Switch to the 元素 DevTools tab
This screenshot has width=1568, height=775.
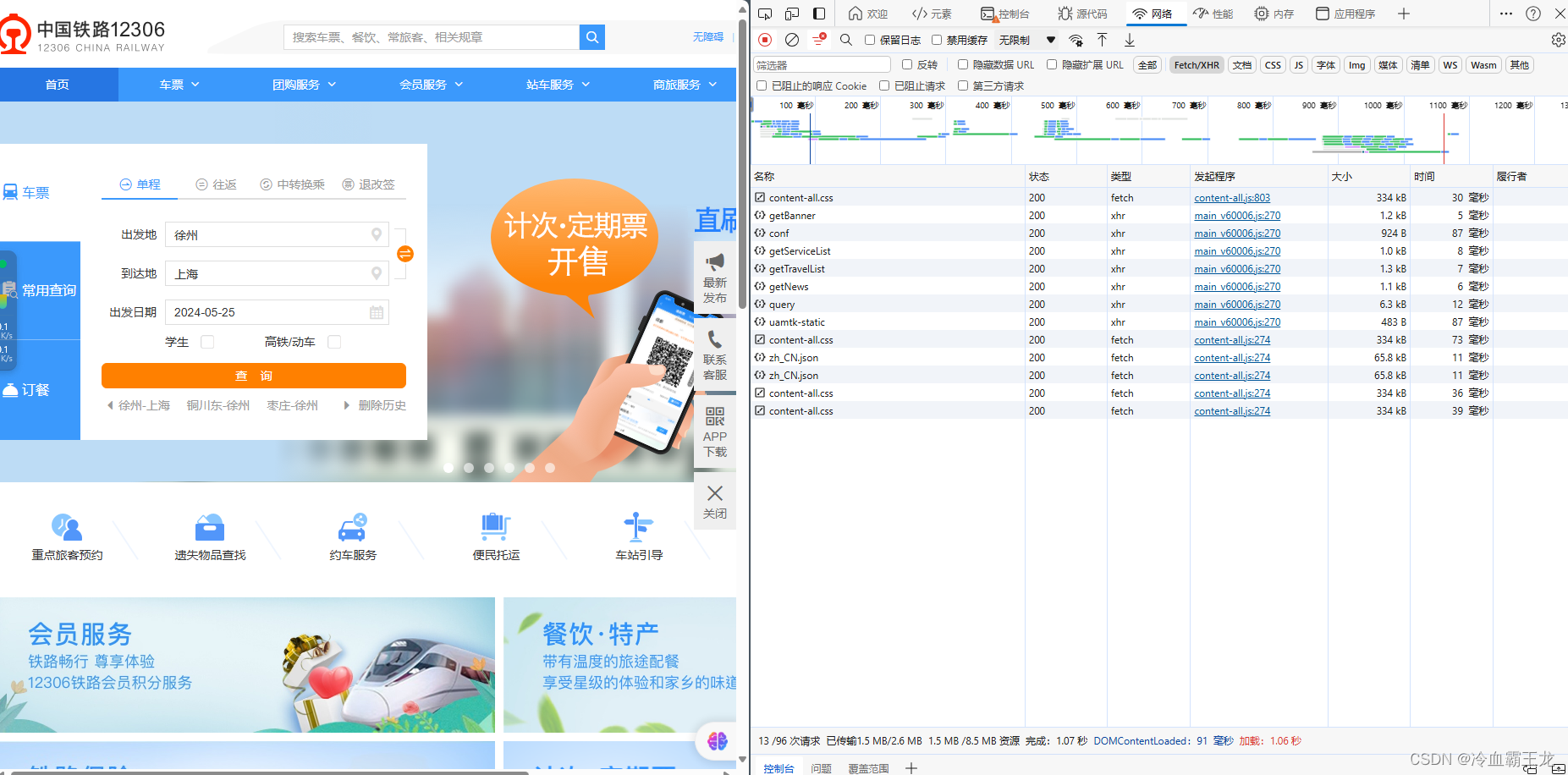click(932, 14)
